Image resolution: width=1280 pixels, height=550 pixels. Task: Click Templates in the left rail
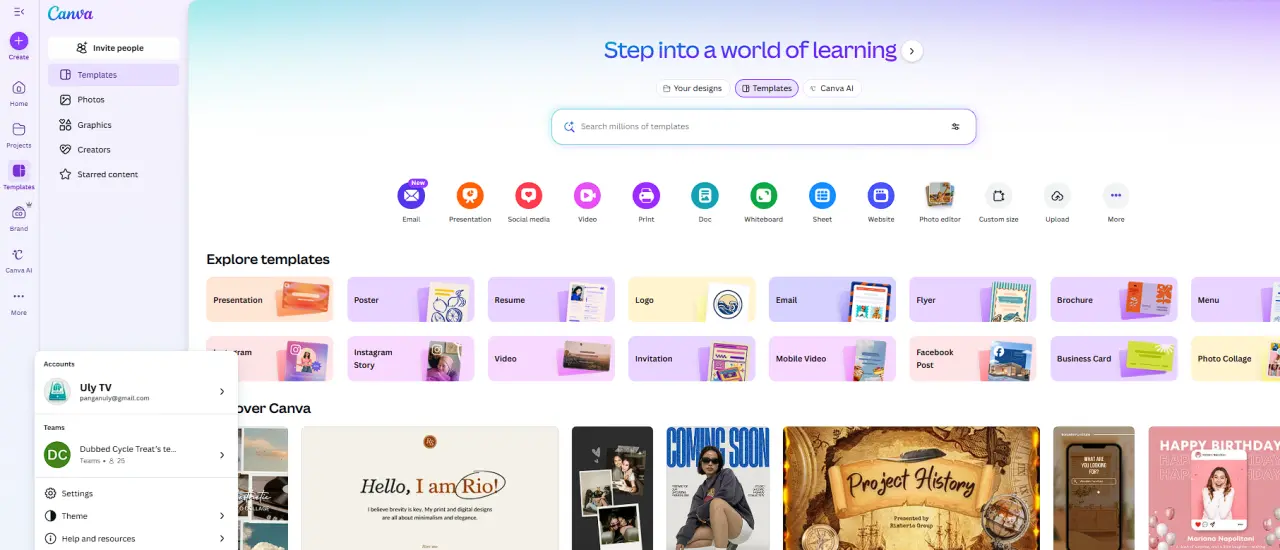19,176
